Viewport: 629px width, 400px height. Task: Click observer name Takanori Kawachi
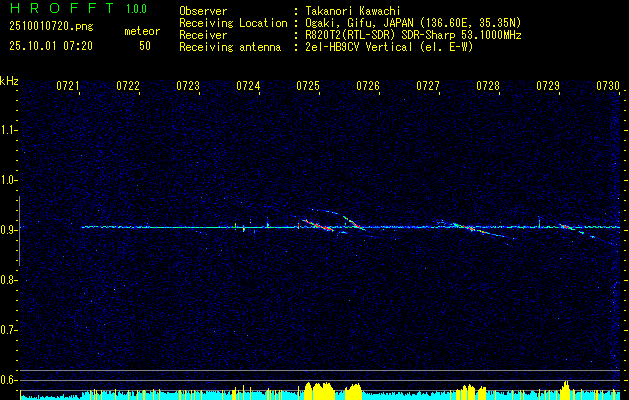point(353,11)
